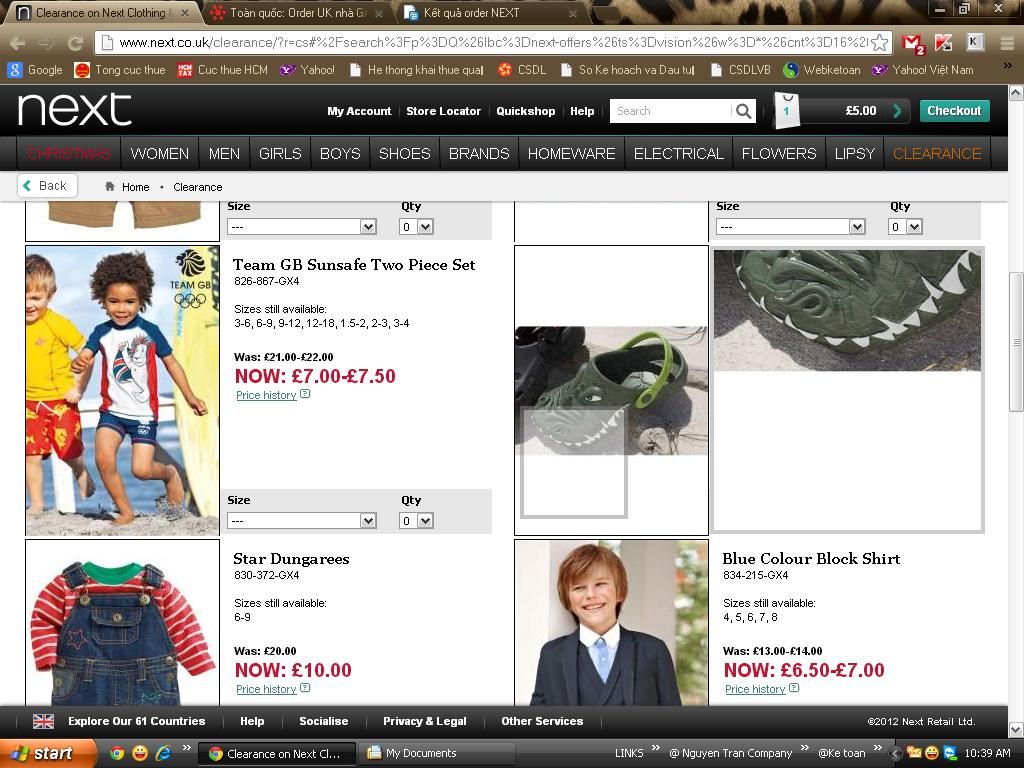Expand the bookmarks bar overflow chevron
The image size is (1024, 768).
1007,66
